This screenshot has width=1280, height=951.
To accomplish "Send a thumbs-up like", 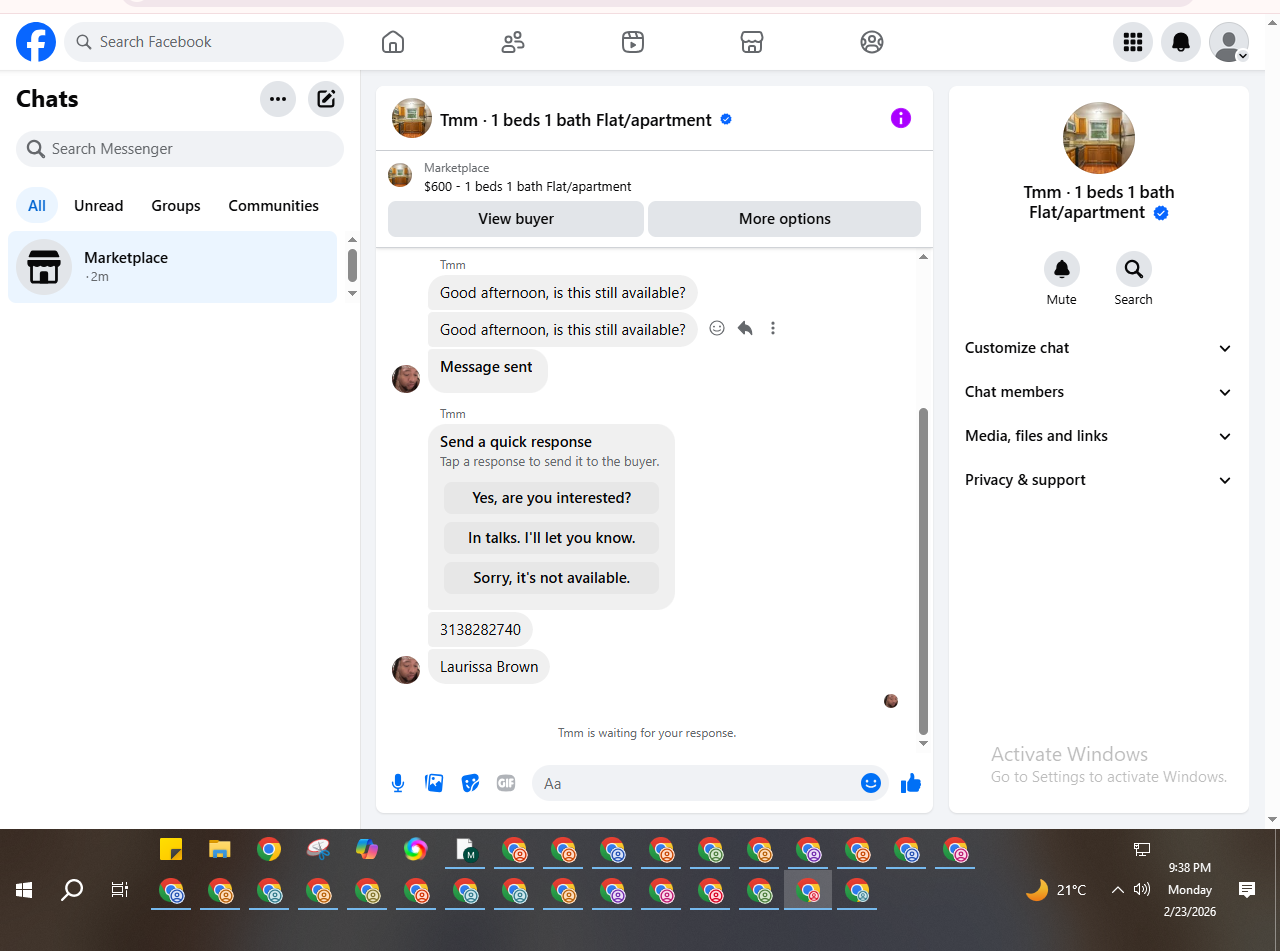I will point(911,783).
